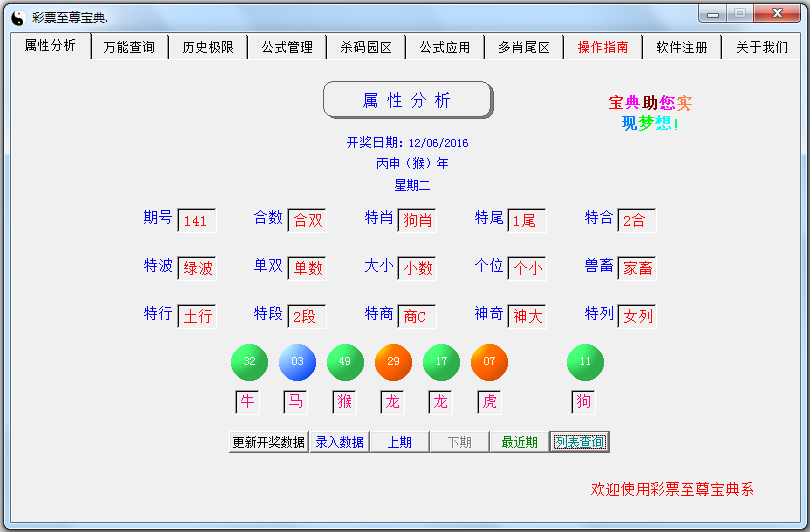Click the 兽畜 field showing 家畜
Viewport: 810px width, 532px height.
(637, 268)
